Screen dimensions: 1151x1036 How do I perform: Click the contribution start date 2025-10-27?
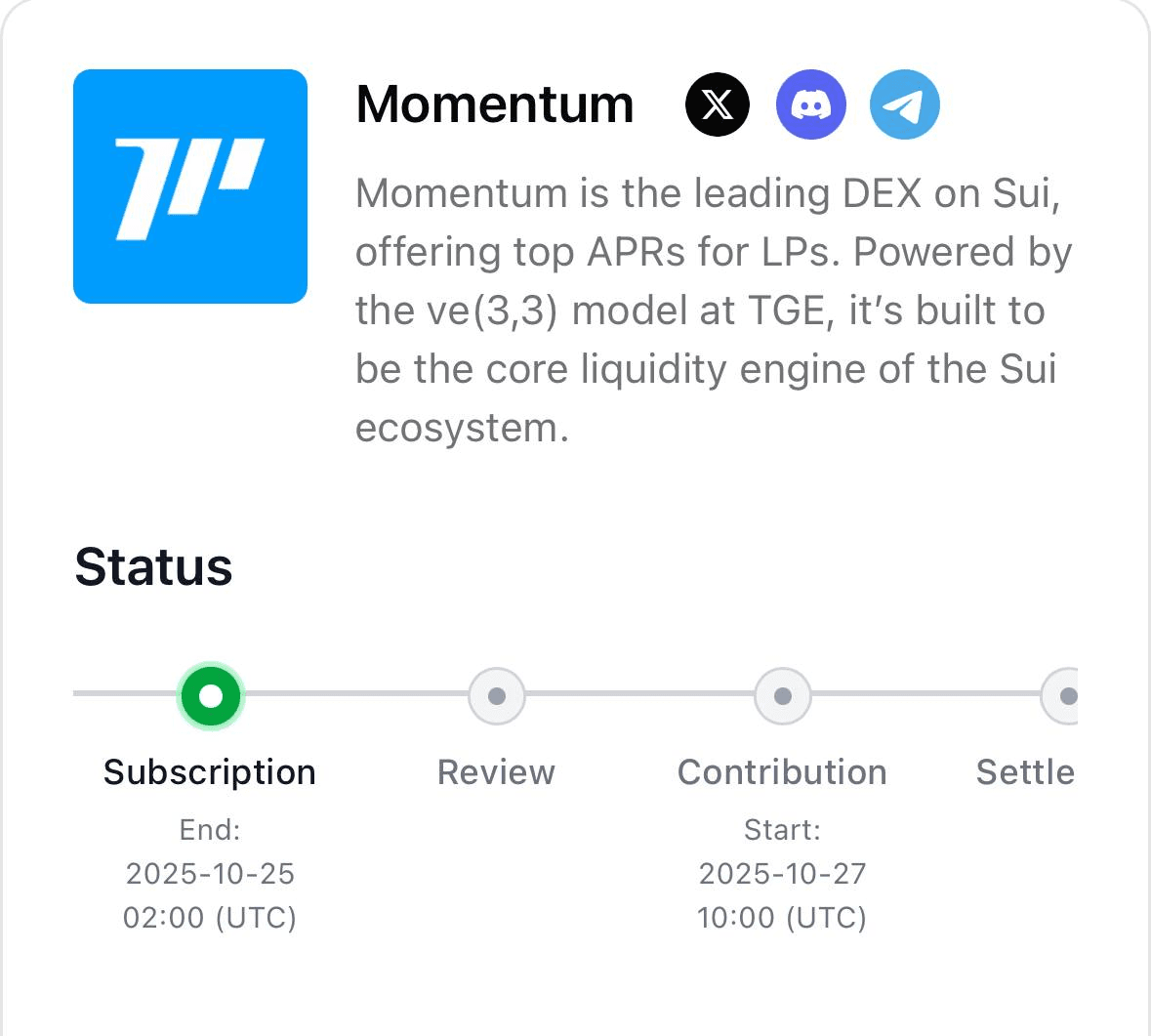[782, 874]
